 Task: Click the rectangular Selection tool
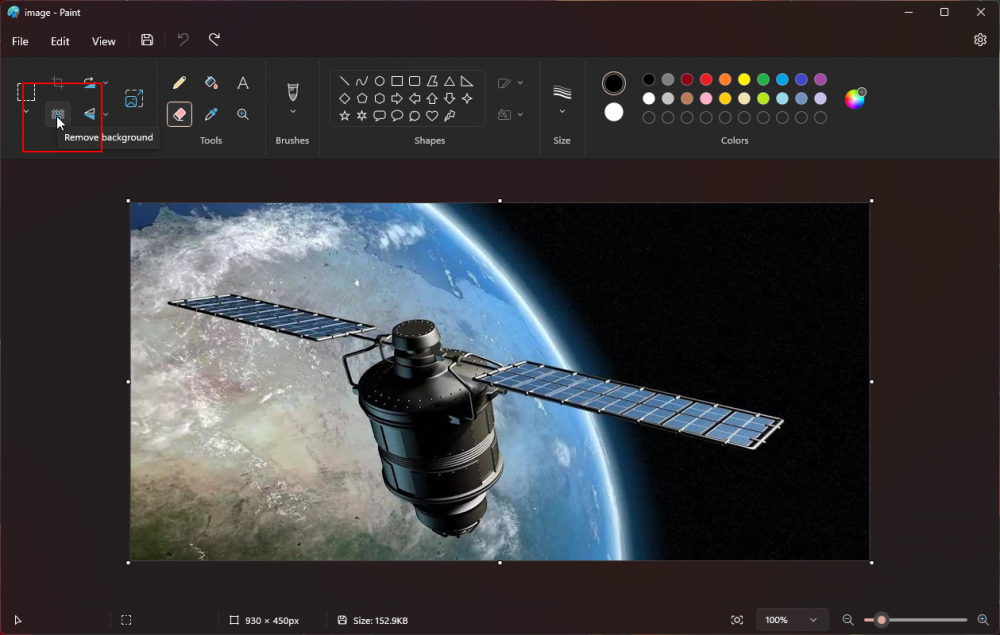(x=26, y=92)
